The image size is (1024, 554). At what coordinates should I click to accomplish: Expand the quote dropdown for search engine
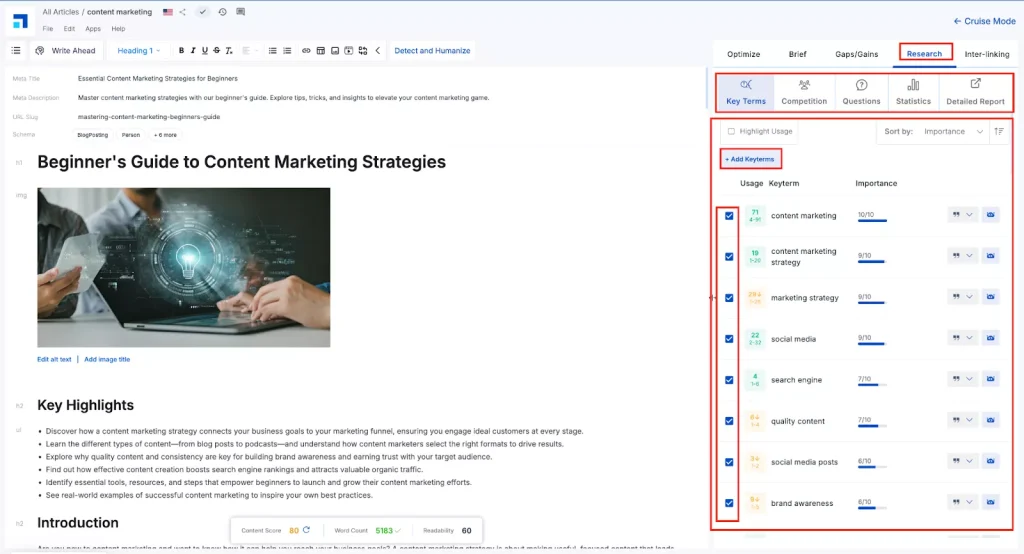[969, 380]
